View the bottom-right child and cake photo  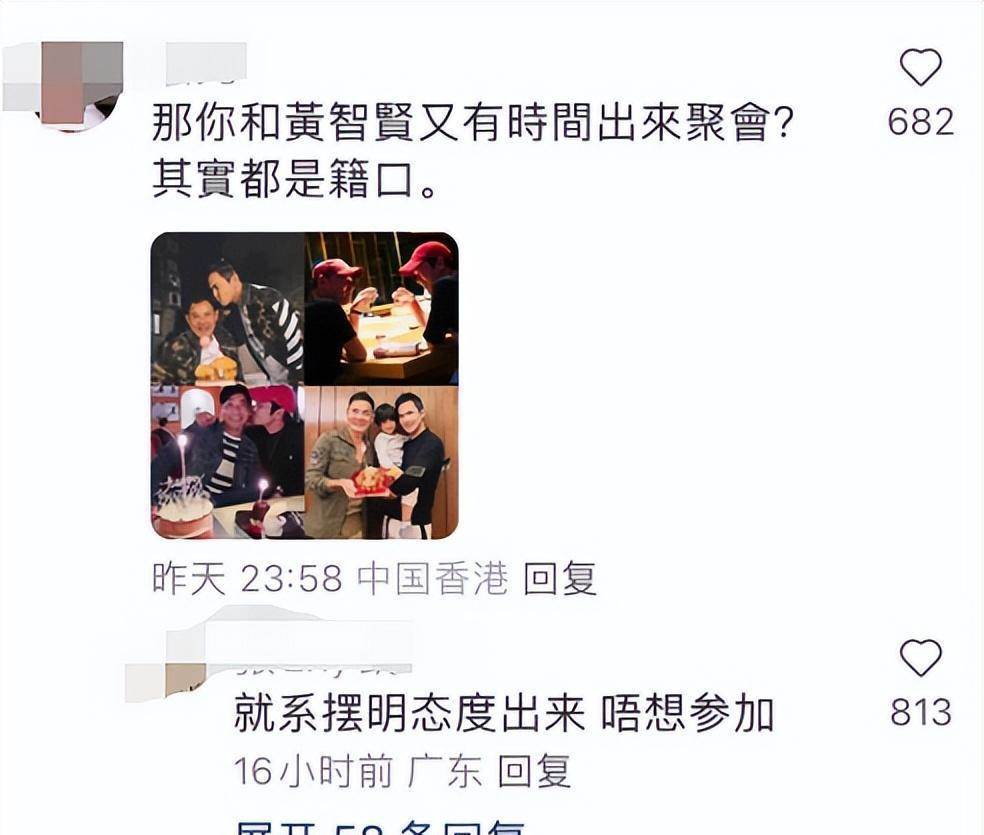(382, 462)
